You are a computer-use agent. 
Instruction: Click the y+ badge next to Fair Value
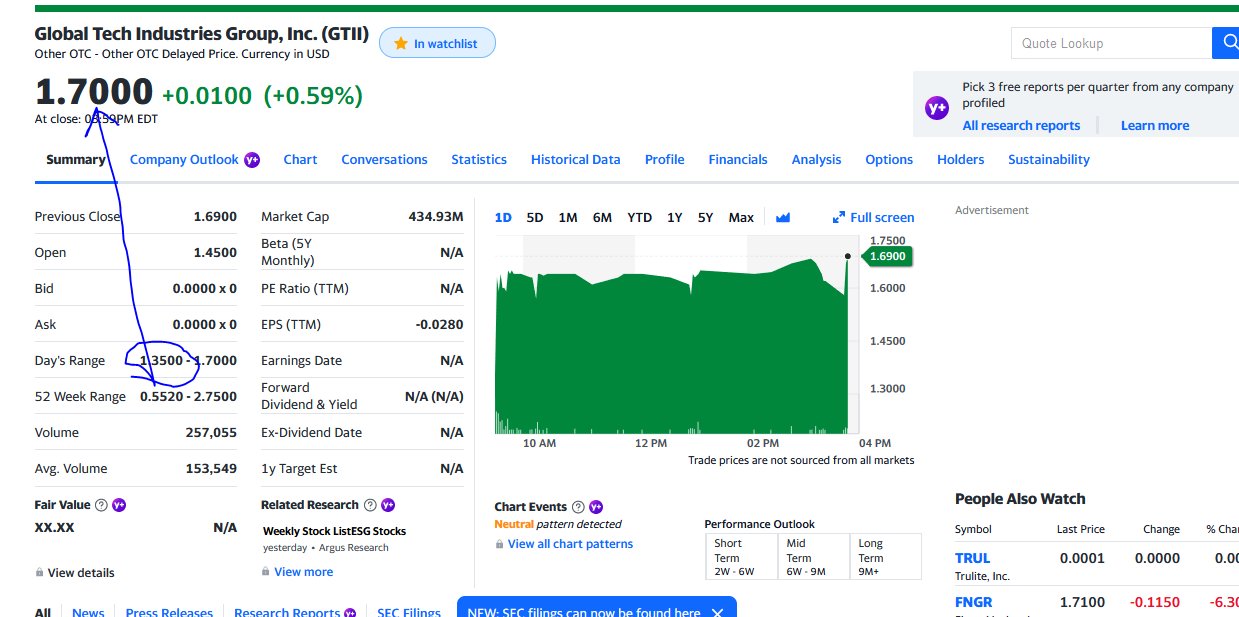(120, 505)
